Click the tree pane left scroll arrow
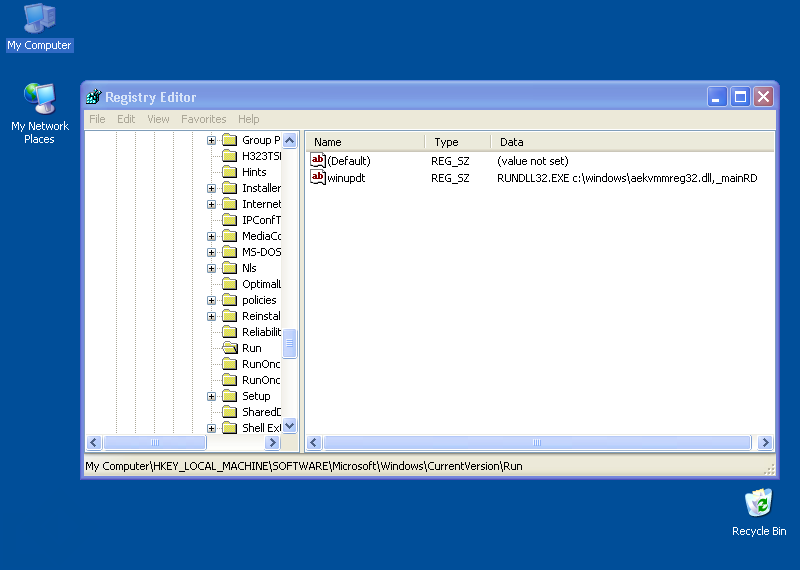The height and width of the screenshot is (570, 800). tap(94, 442)
